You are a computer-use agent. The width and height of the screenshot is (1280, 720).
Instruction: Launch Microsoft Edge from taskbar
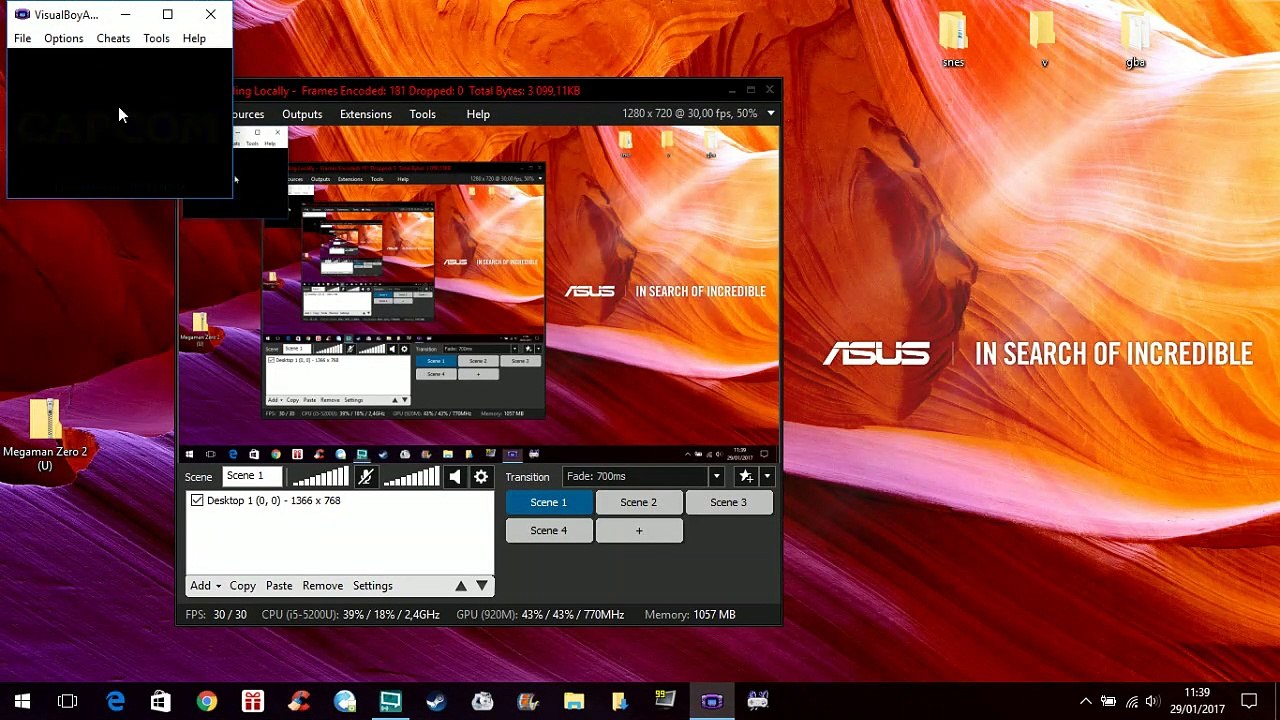115,701
